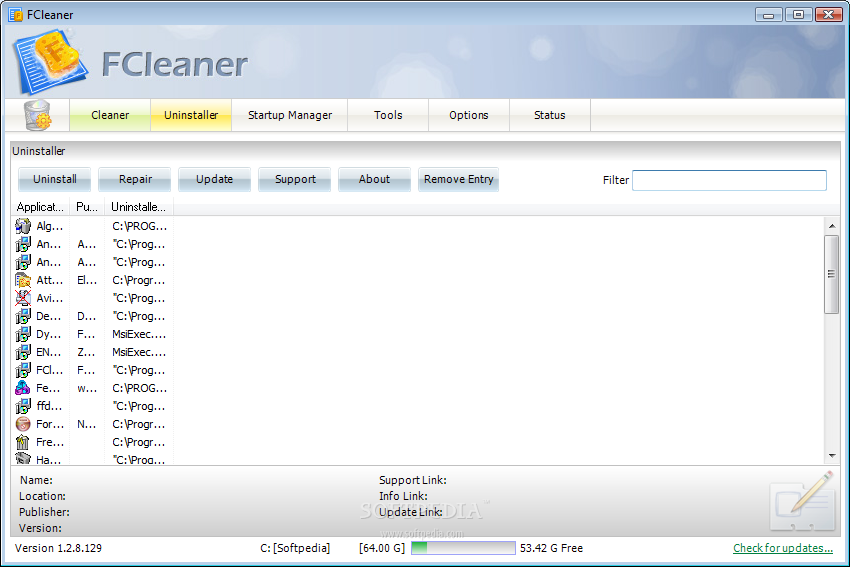Click the FCleaner sponge logo in header
850x567 pixels.
coord(50,61)
